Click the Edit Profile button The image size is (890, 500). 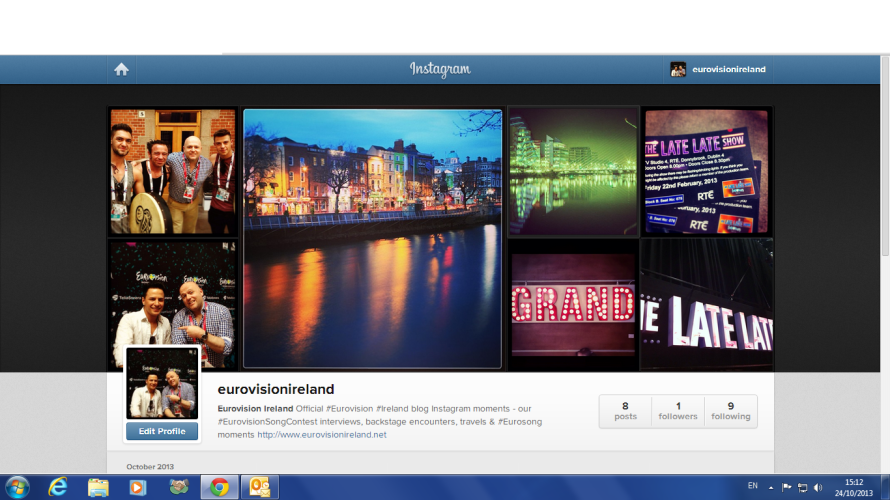click(162, 431)
